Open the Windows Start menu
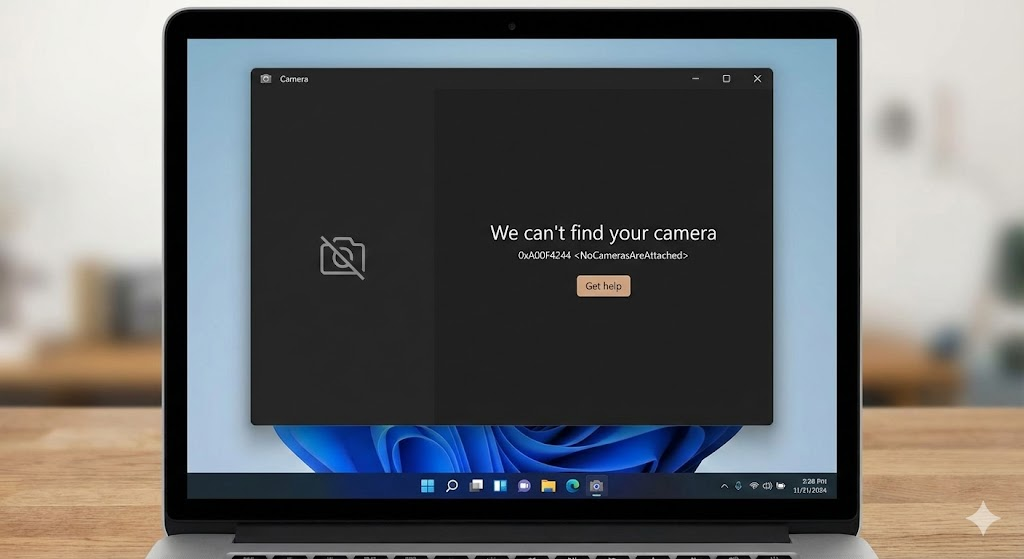 click(x=428, y=486)
